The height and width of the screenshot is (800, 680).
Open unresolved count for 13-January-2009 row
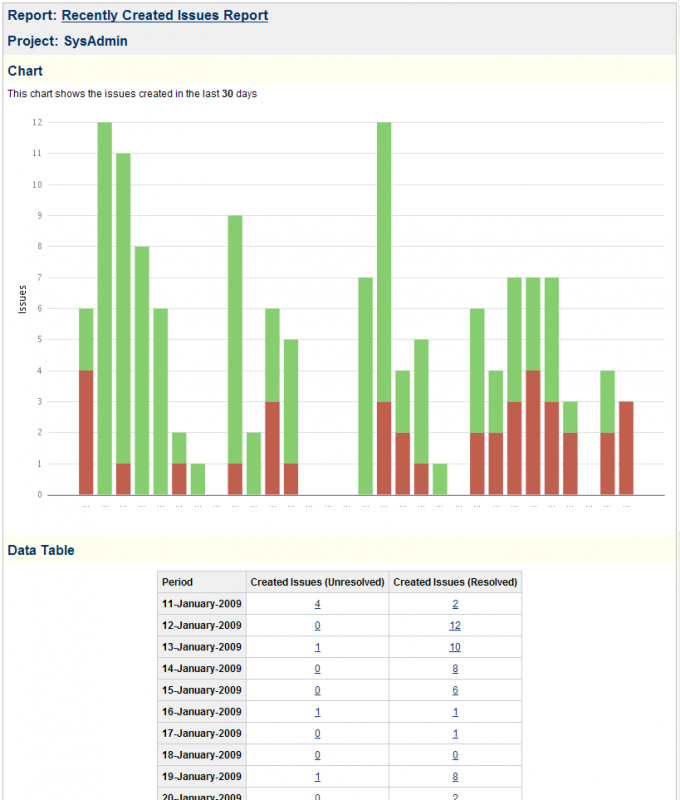(x=317, y=647)
